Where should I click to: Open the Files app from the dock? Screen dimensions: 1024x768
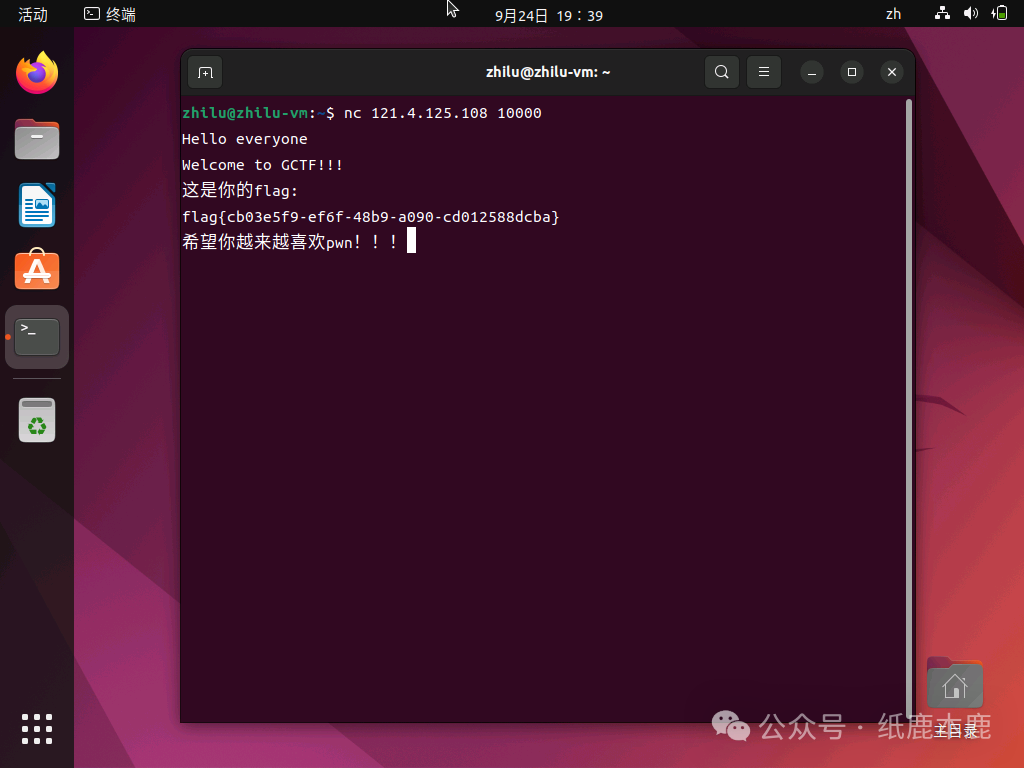[x=36, y=139]
